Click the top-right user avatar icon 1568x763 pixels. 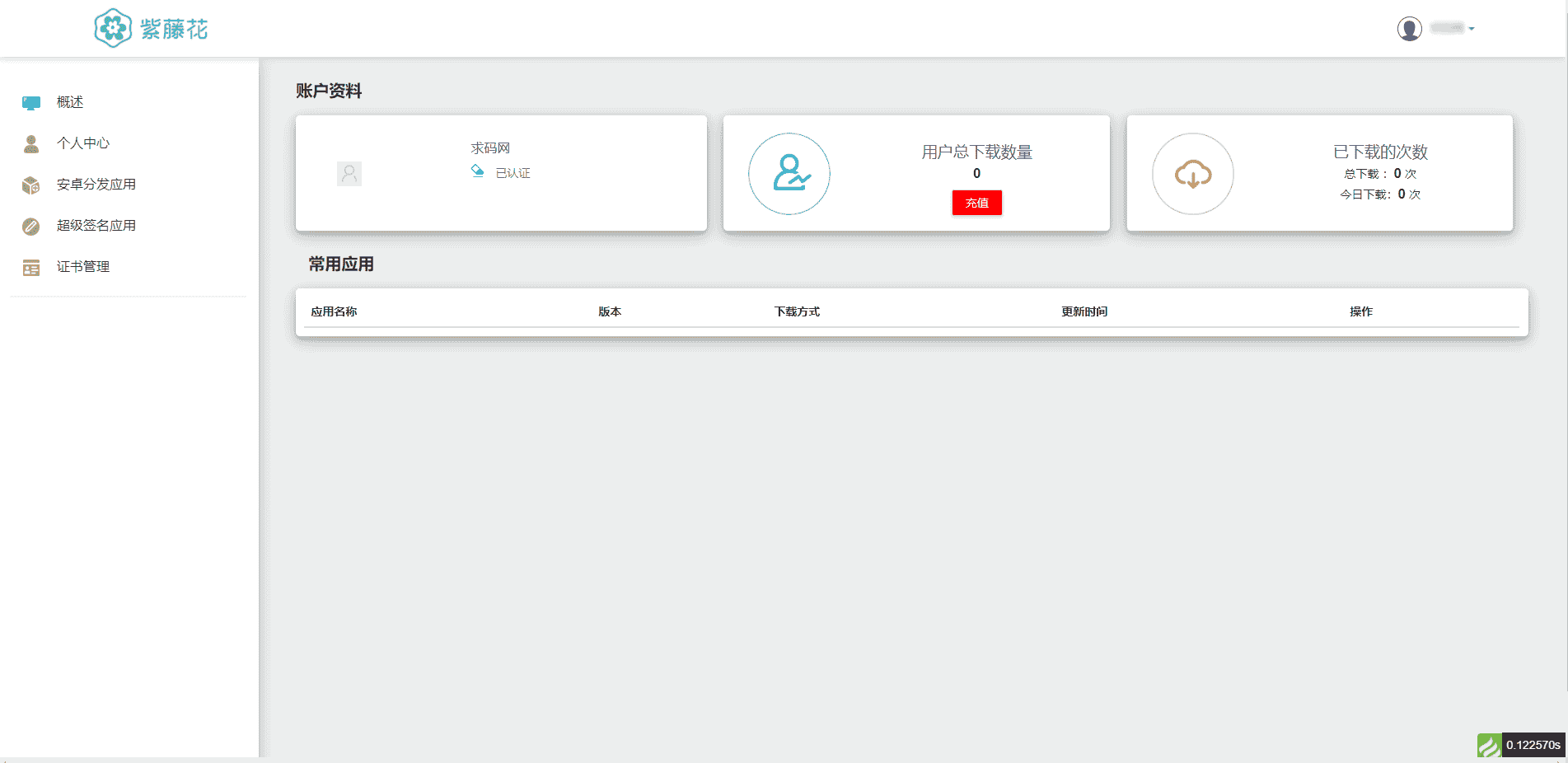click(1409, 29)
